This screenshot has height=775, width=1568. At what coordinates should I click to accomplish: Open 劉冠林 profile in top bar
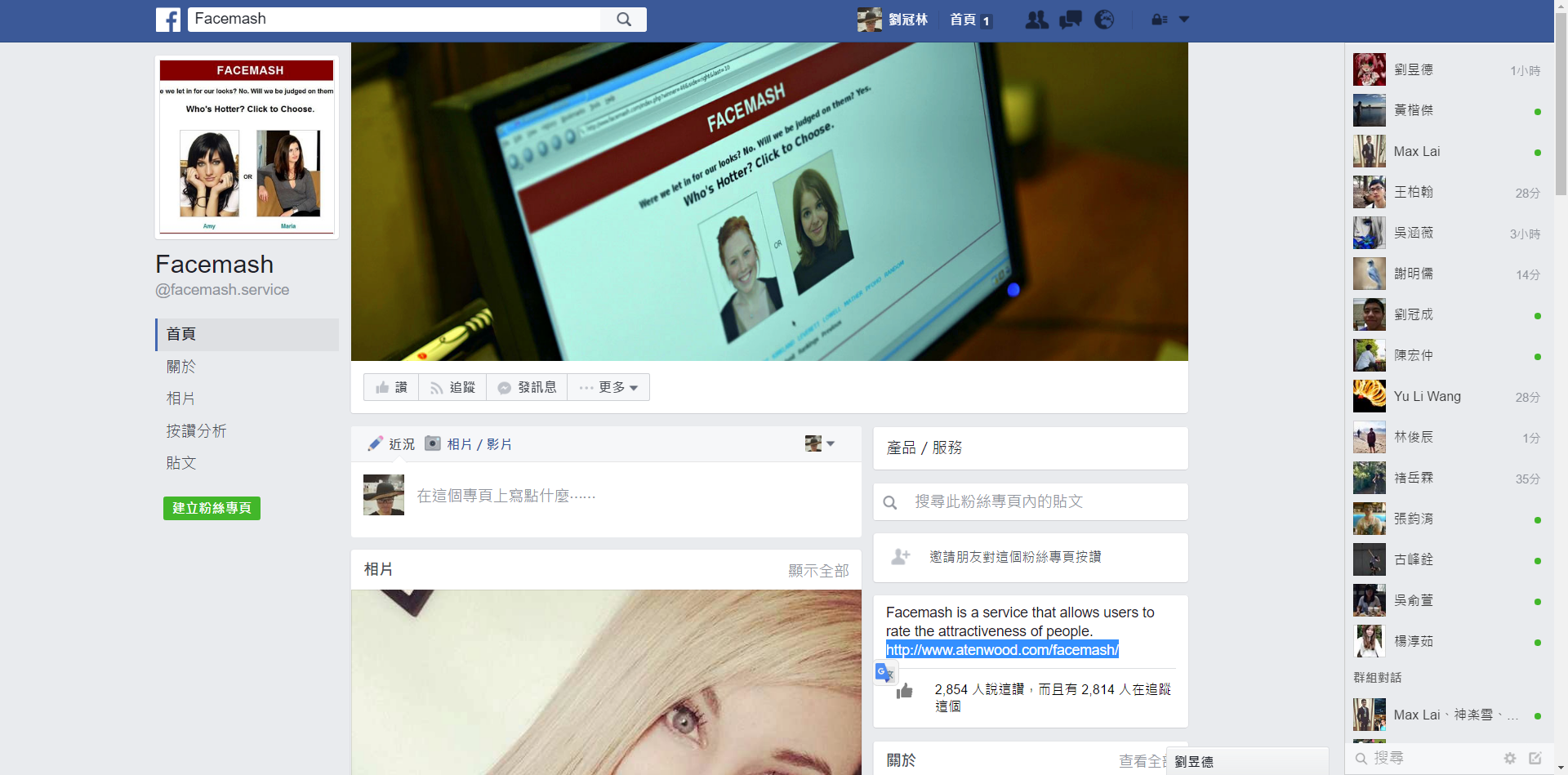(893, 20)
